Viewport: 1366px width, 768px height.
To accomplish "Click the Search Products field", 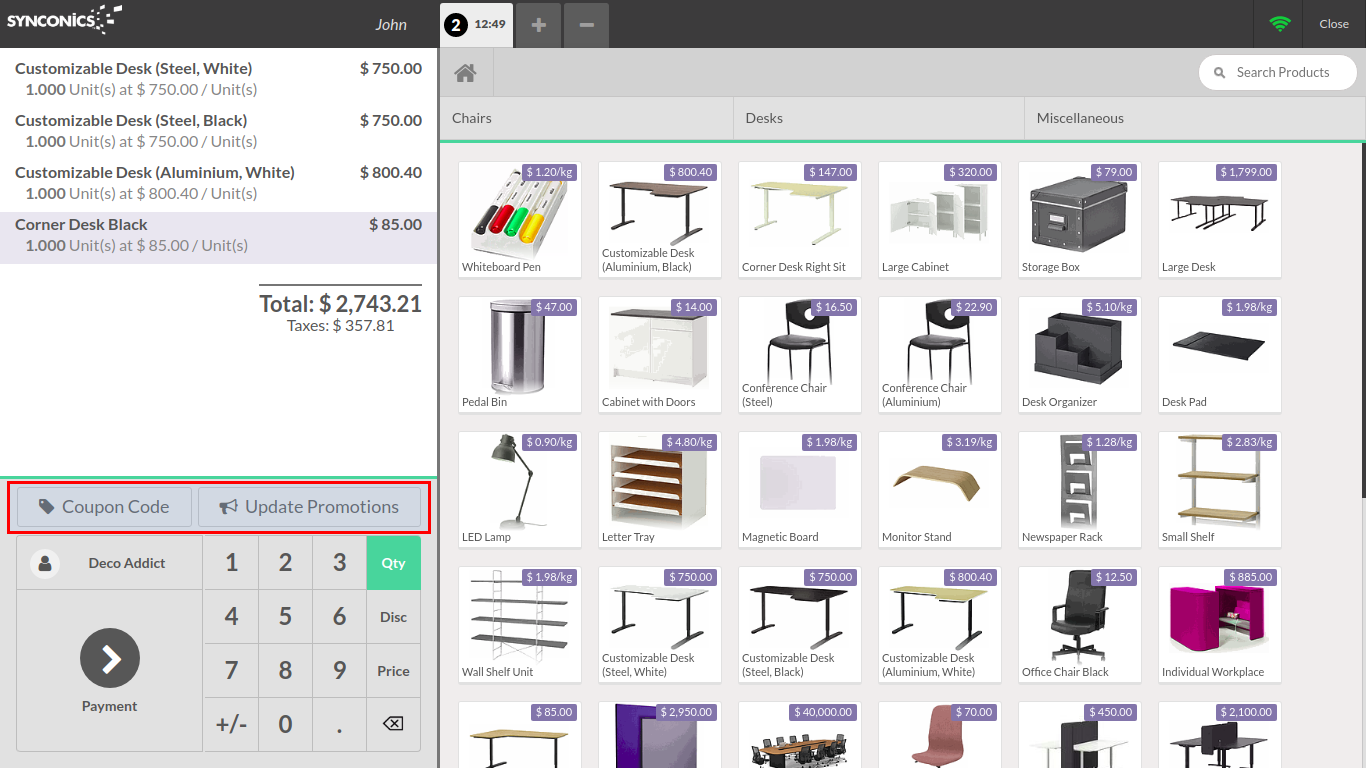I will [1282, 72].
